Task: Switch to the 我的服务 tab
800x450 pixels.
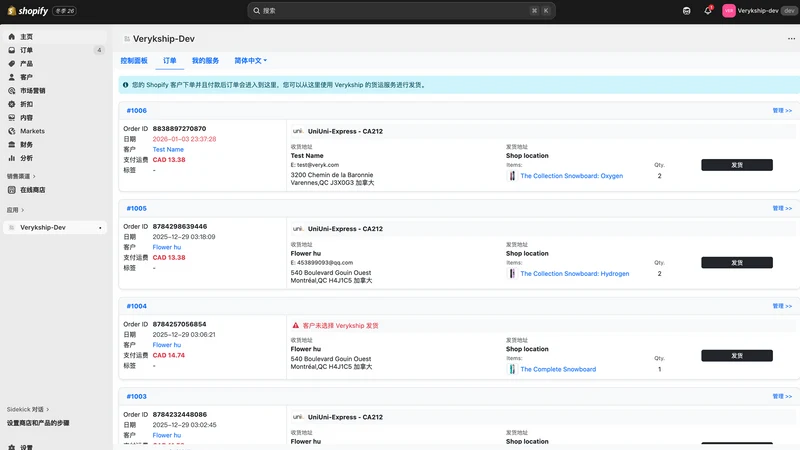Action: [x=205, y=61]
